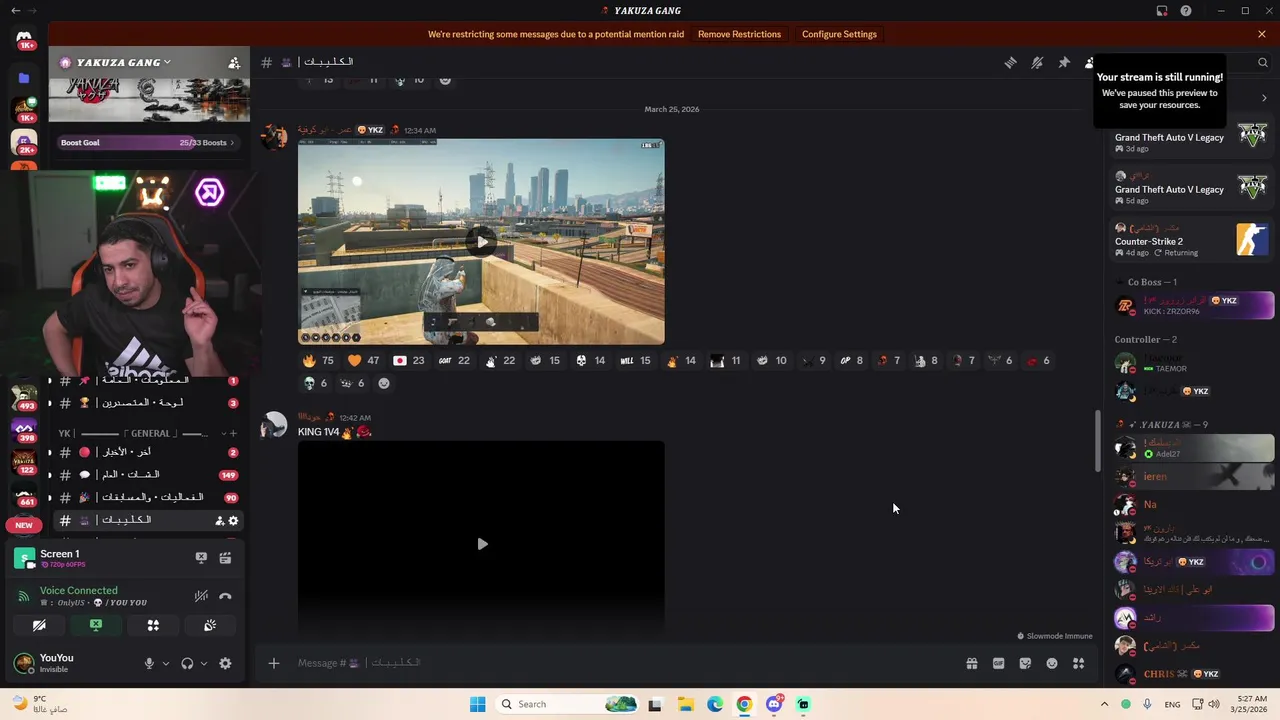1280x720 pixels.
Task: Open trophy leaderboard channel
Action: 146,403
